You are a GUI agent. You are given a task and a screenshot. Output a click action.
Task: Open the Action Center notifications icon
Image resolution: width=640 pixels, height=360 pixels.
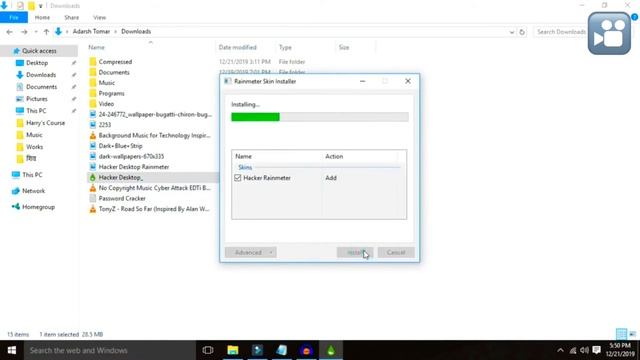[x=596, y=350]
